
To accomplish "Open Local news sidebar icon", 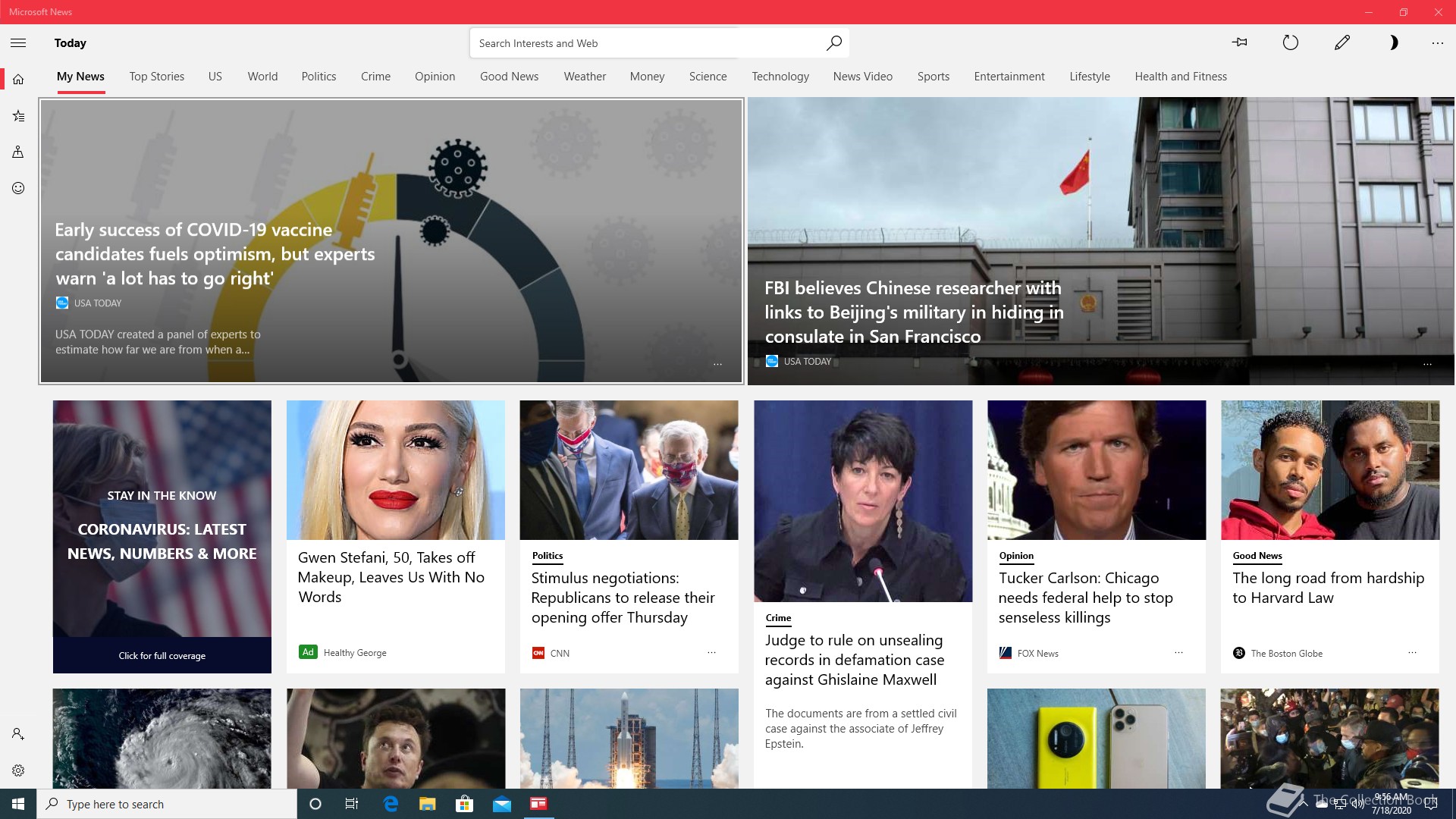I will [18, 152].
